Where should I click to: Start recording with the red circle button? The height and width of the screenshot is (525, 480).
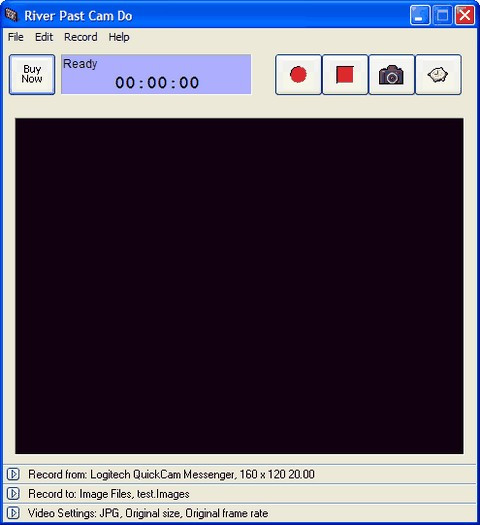click(298, 75)
